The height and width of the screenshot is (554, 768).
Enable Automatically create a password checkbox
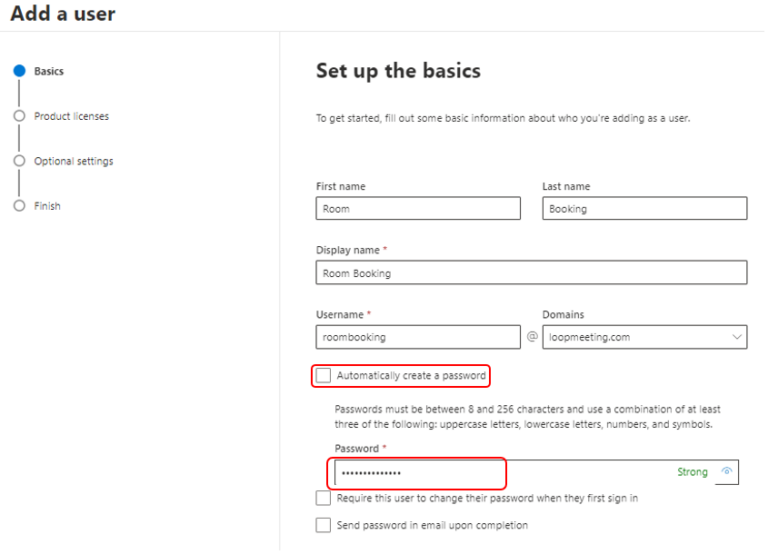[x=323, y=375]
